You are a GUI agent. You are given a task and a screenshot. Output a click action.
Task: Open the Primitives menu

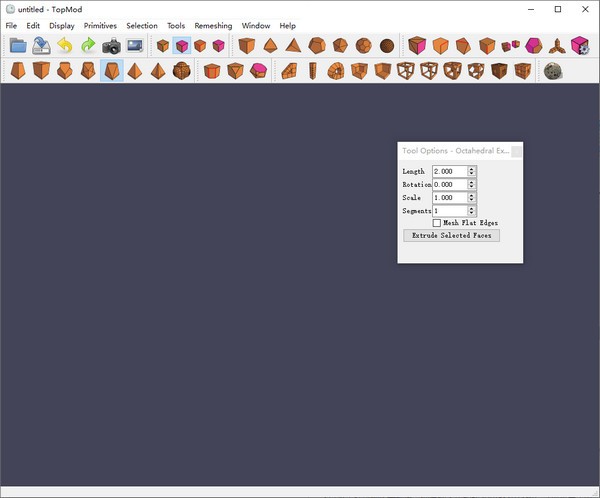tap(100, 25)
